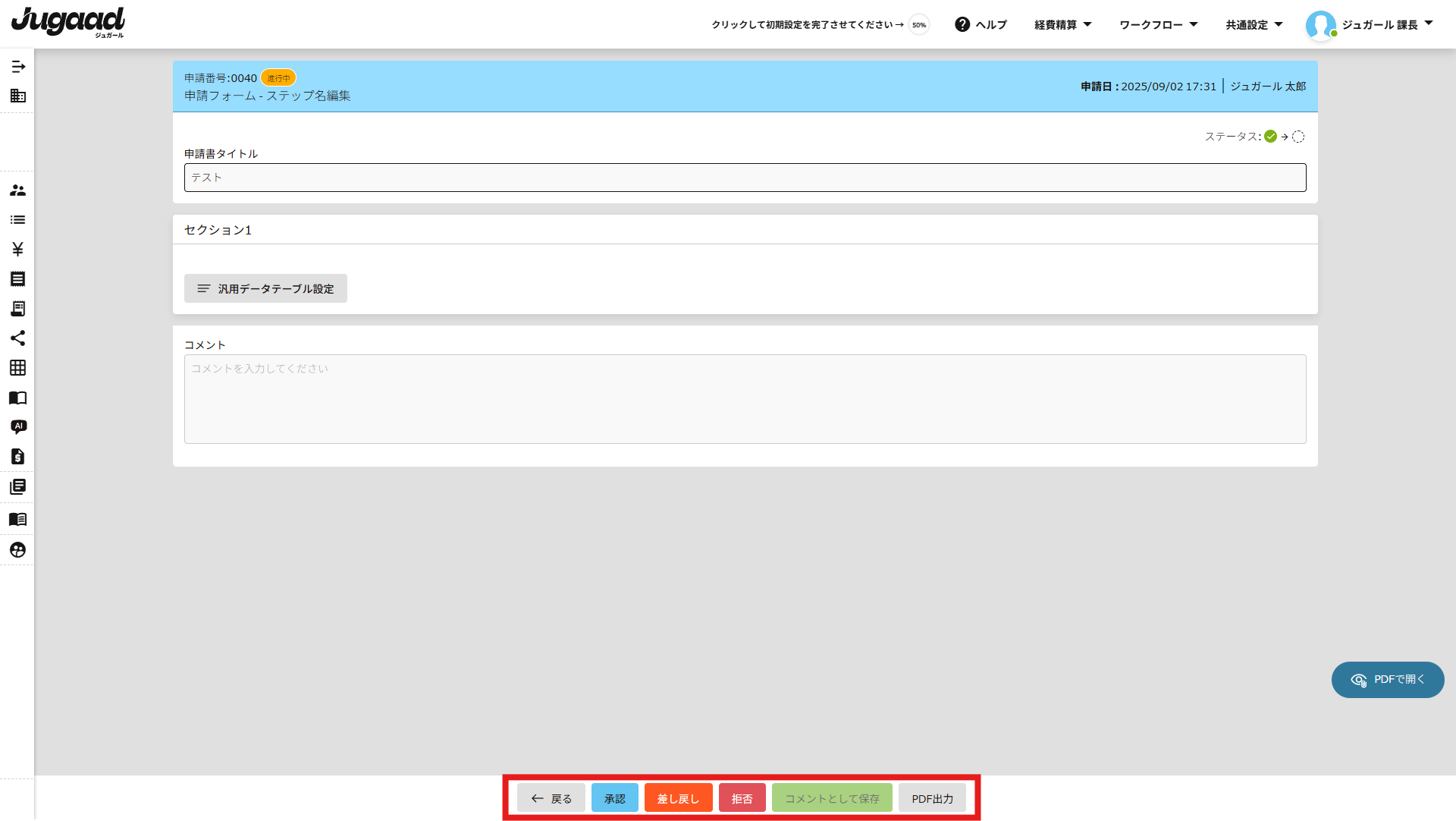Click the help question mark icon

(962, 24)
